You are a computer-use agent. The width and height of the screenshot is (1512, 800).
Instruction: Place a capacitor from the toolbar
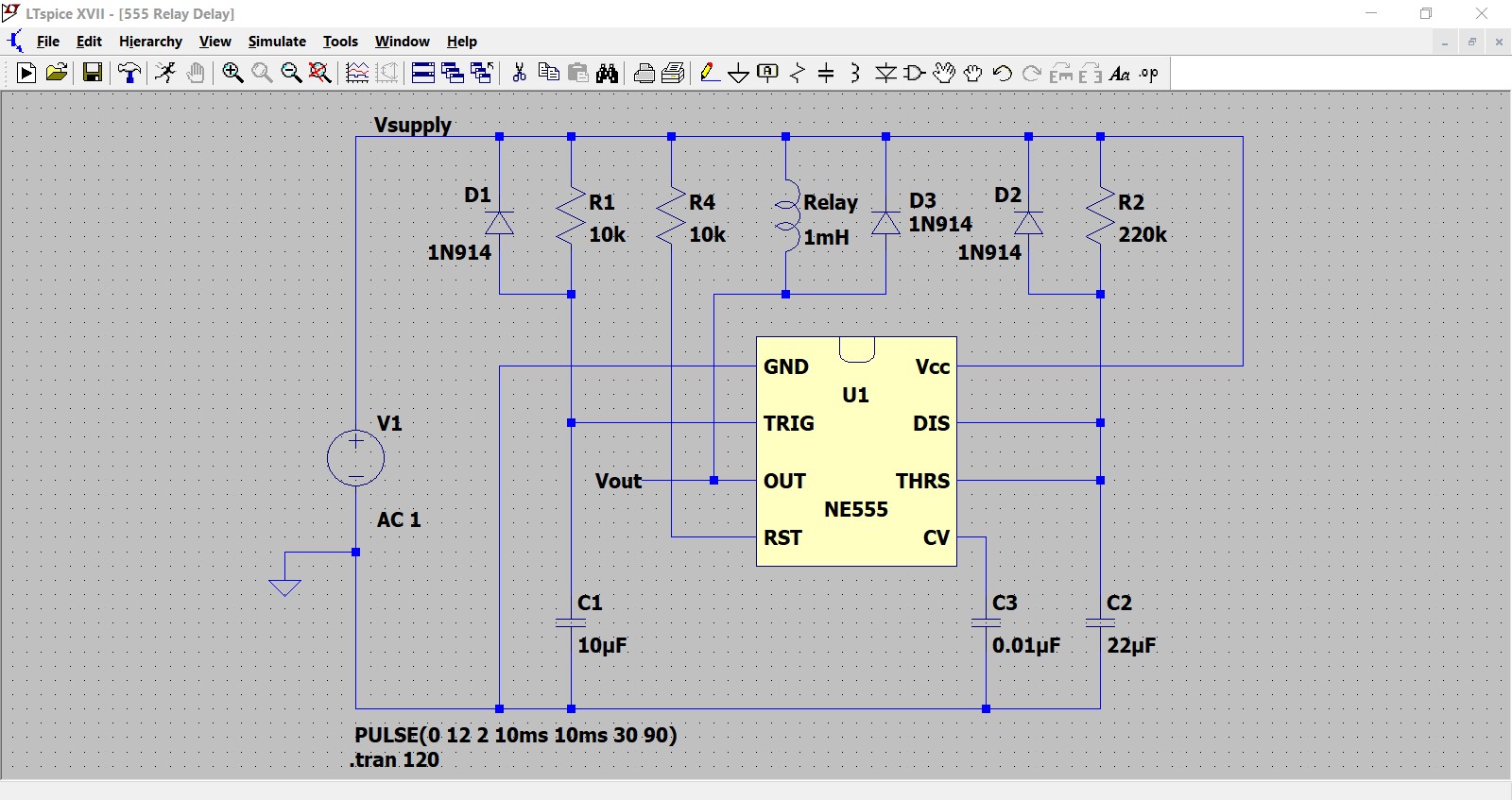(826, 73)
